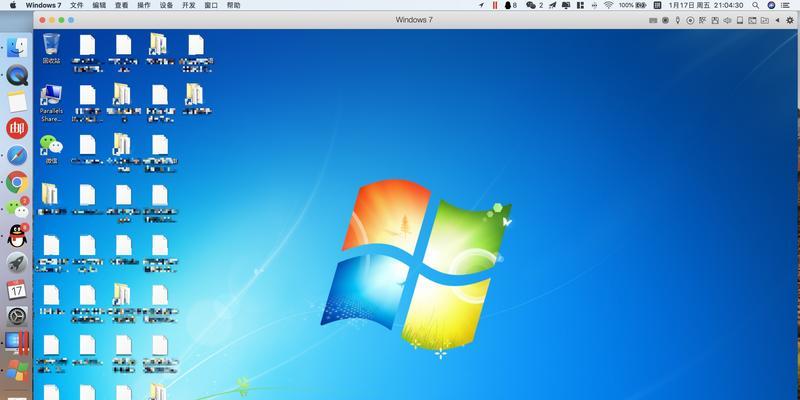The width and height of the screenshot is (800, 400).
Task: Open Notification Center list icon
Action: [787, 5]
